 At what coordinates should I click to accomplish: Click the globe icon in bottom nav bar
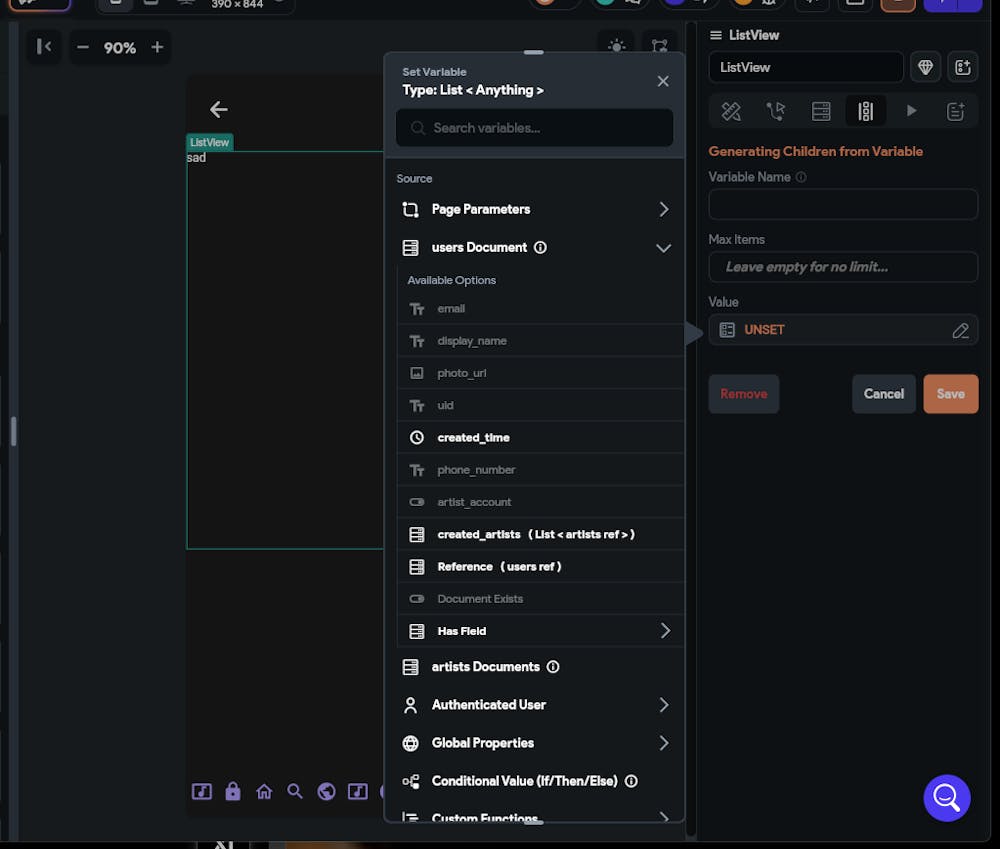coord(326,792)
